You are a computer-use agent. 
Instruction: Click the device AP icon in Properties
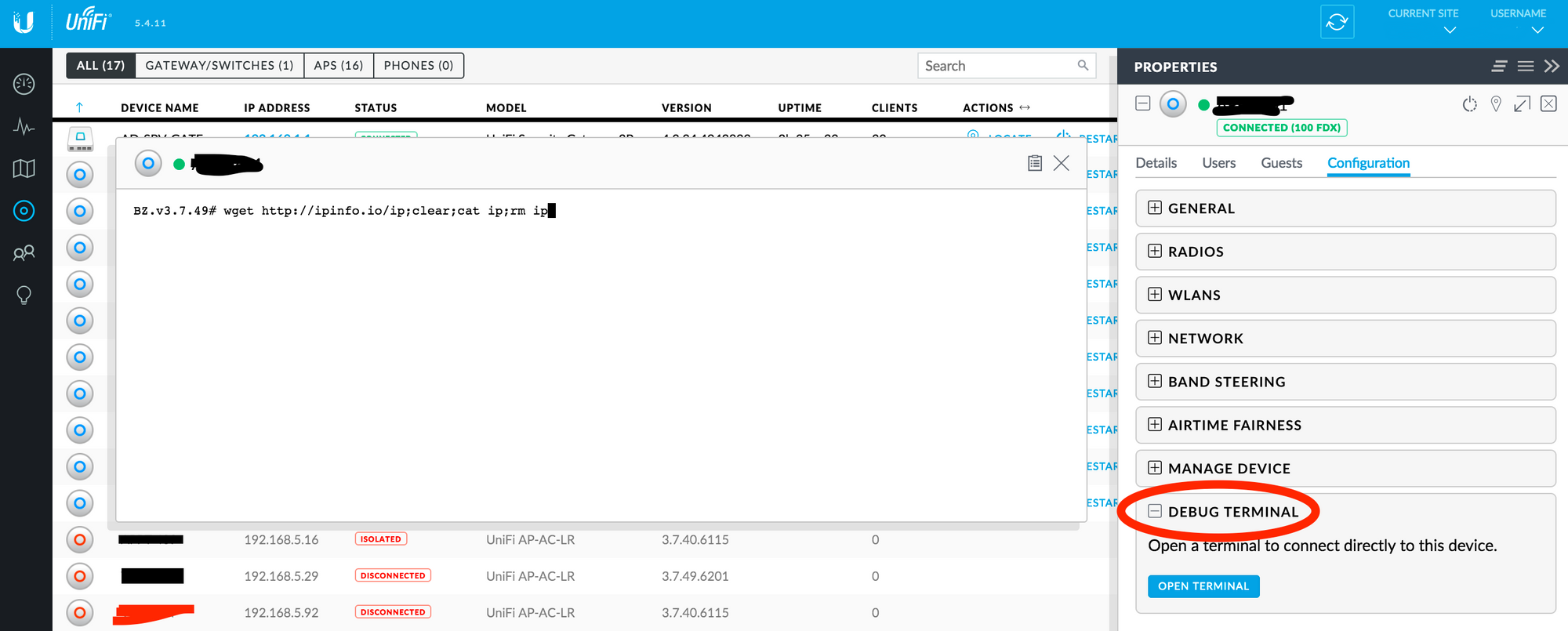tap(1173, 103)
